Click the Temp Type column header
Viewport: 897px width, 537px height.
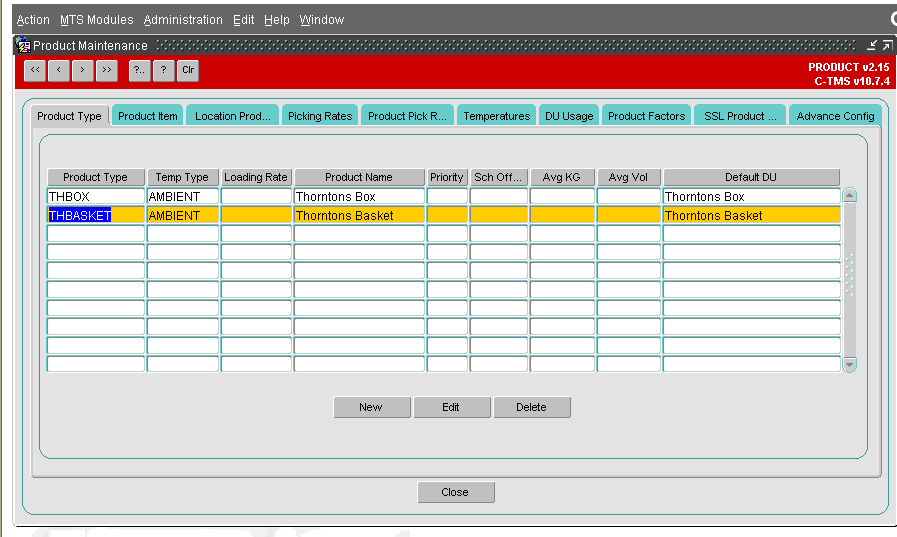pos(182,177)
